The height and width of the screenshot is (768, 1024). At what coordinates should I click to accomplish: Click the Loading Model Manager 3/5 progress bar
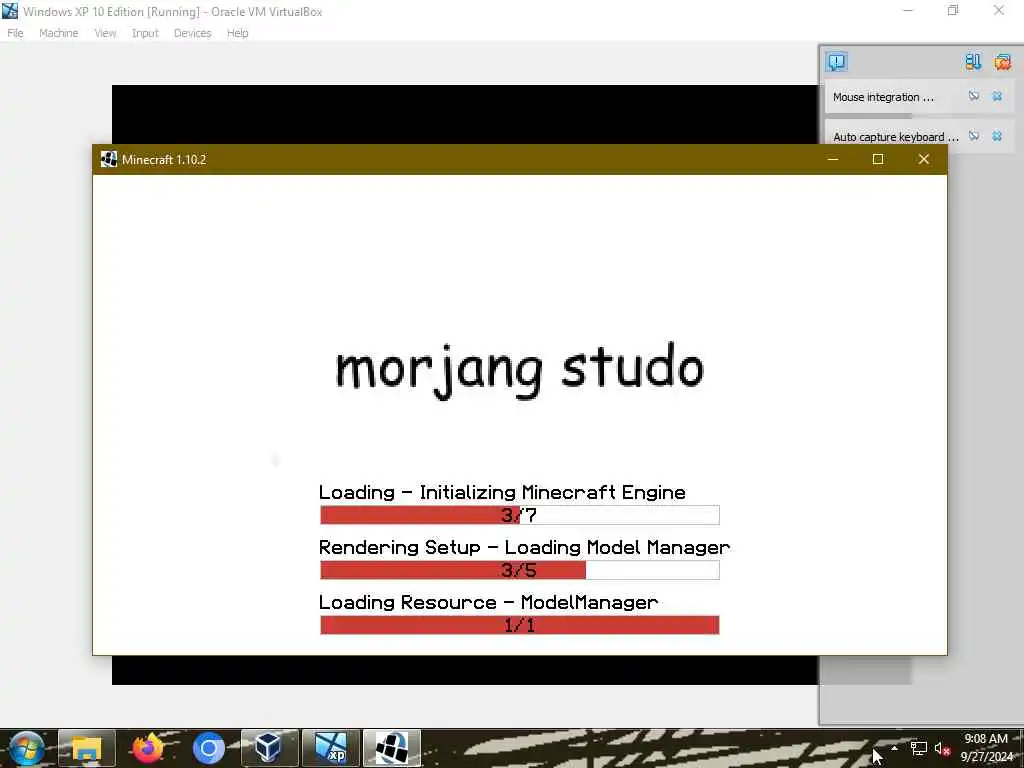point(520,569)
